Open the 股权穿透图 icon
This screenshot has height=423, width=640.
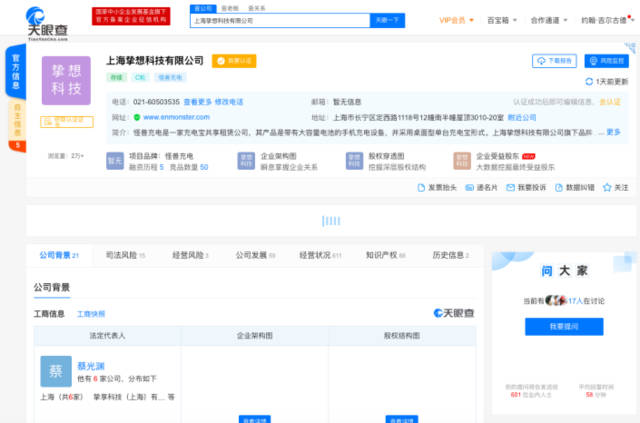click(353, 160)
